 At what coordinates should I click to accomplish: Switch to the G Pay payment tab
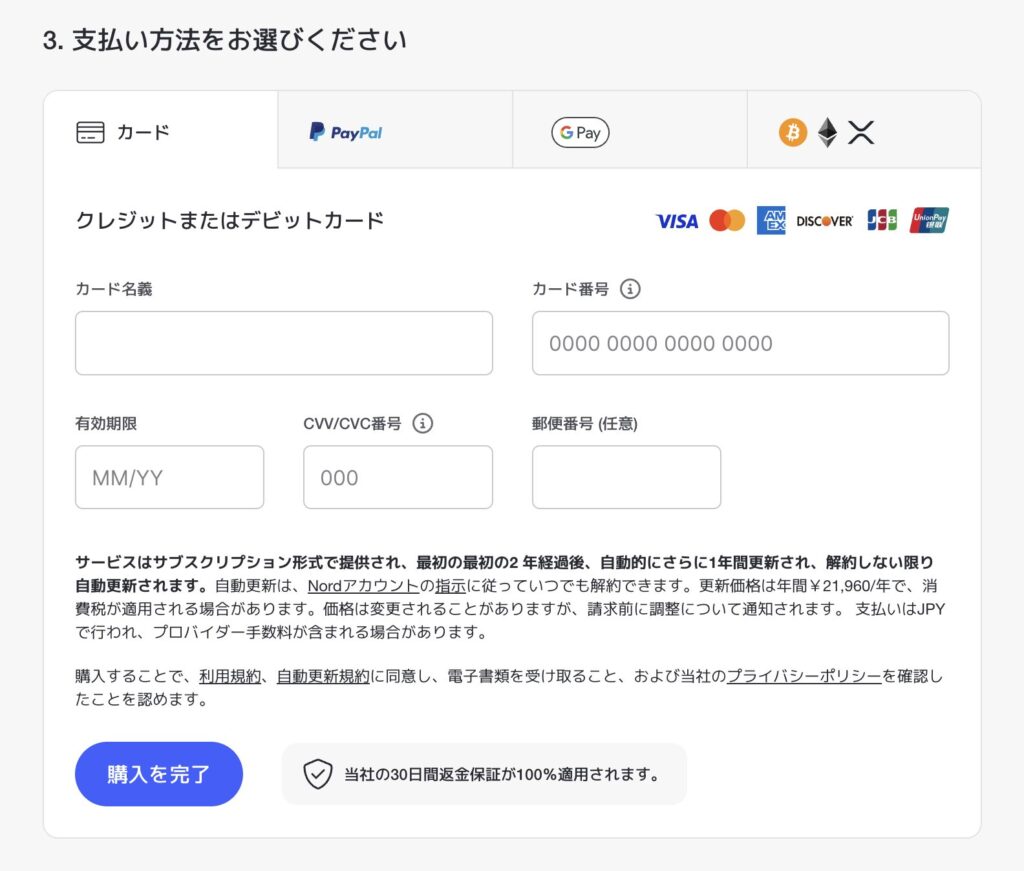(x=578, y=132)
